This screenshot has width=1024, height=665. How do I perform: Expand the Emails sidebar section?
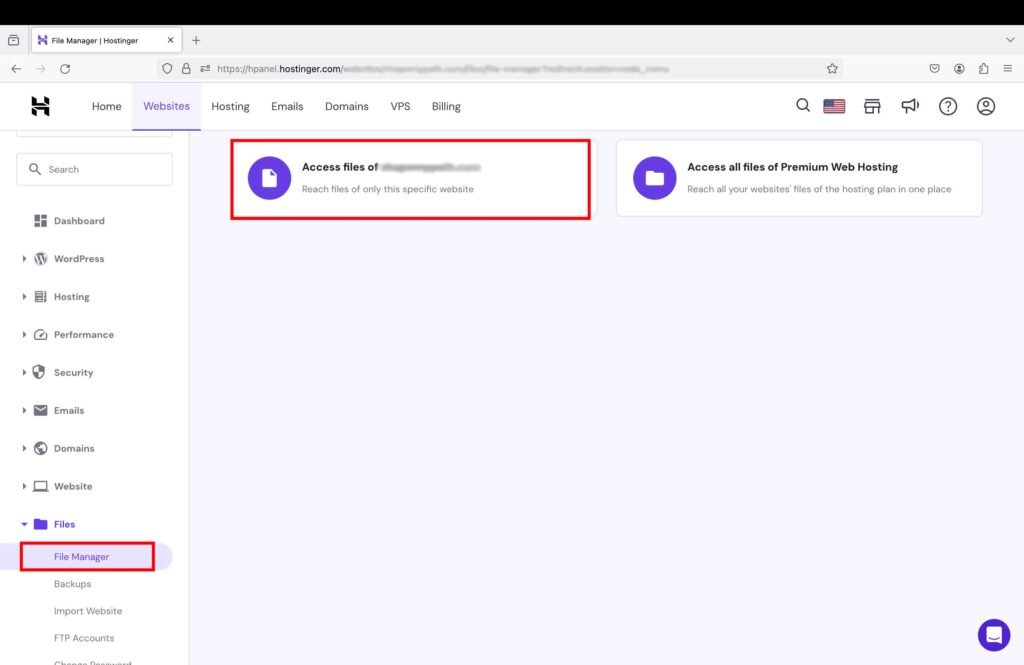tap(24, 410)
